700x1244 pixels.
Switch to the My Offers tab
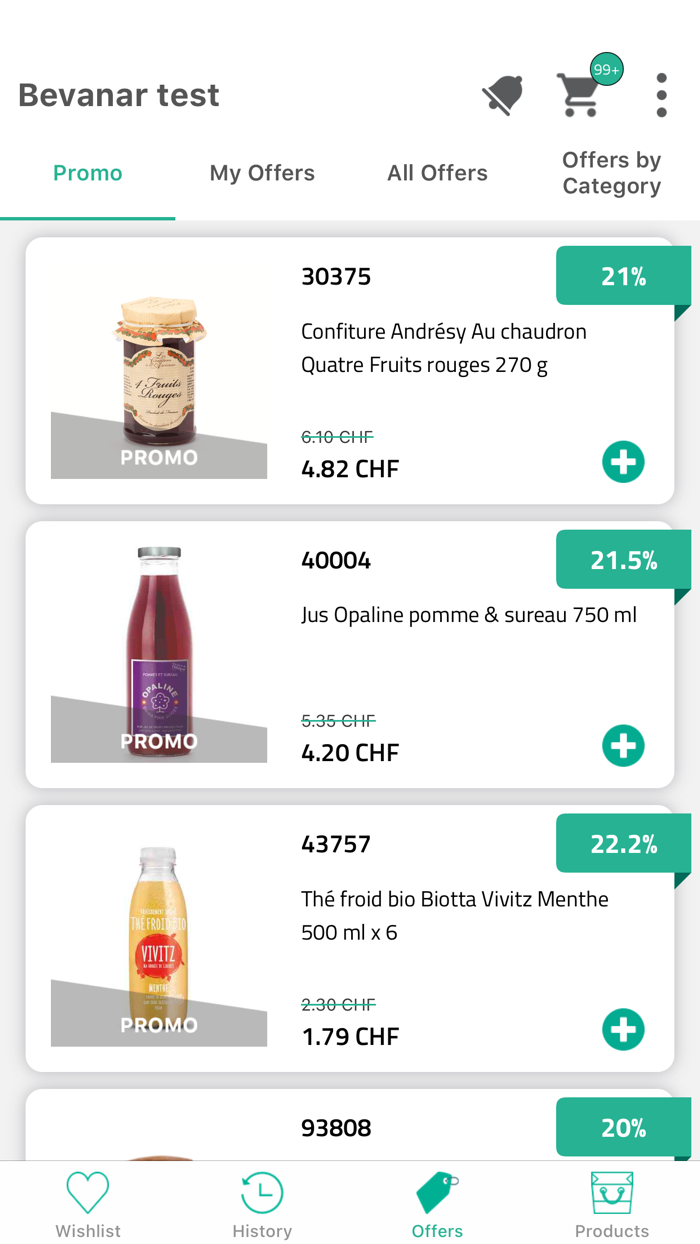[x=262, y=173]
